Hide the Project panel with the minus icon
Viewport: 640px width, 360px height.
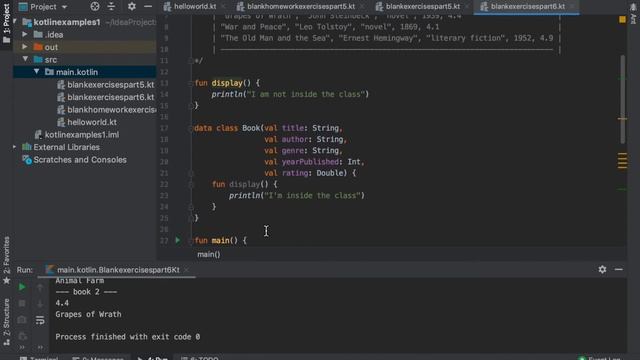[148, 7]
